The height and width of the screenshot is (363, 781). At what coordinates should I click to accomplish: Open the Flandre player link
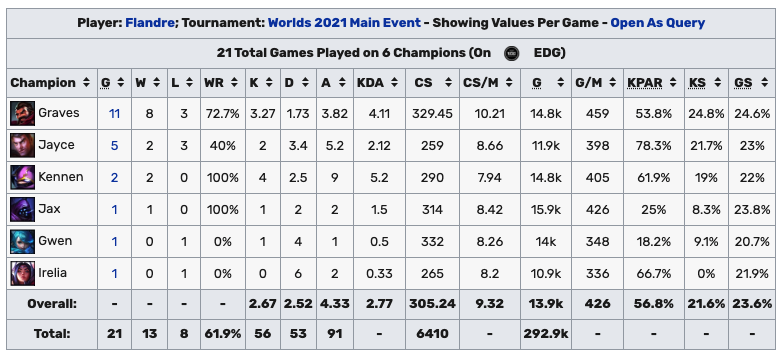coord(149,23)
